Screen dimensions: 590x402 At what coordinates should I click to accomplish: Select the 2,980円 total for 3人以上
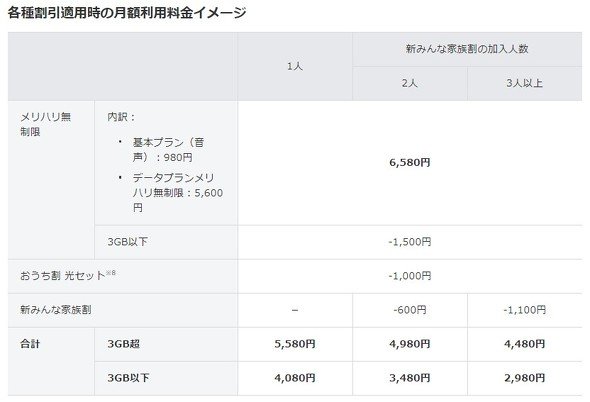pos(525,378)
